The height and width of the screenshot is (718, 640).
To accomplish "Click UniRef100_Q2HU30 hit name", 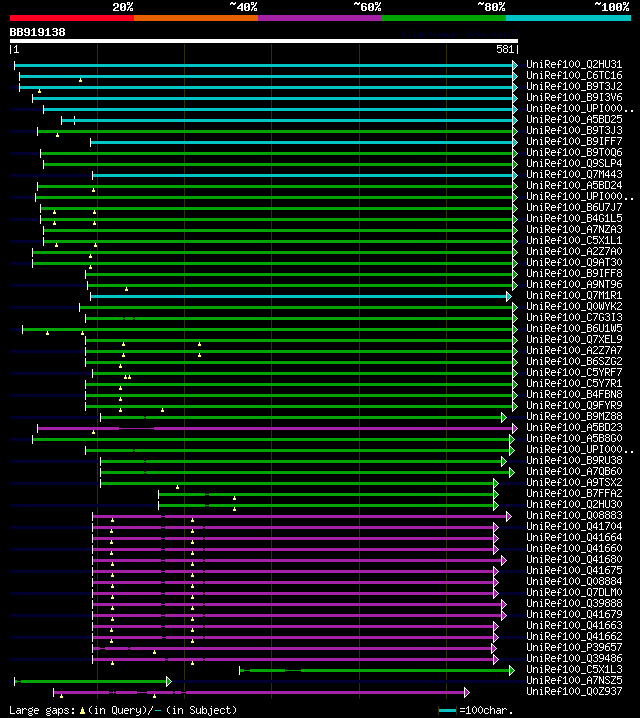I will click(574, 504).
